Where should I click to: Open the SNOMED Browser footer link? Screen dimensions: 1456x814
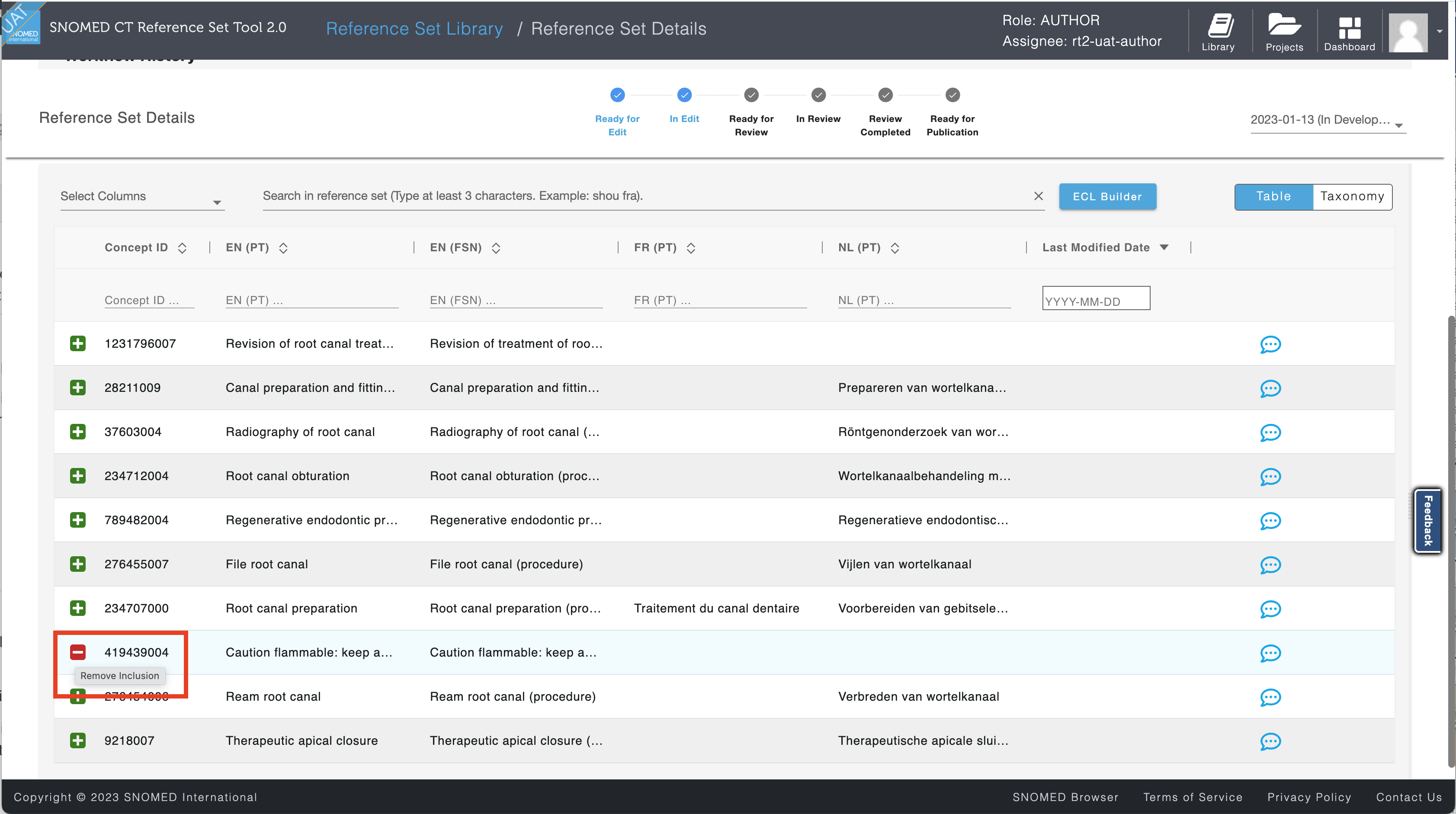[1065, 797]
